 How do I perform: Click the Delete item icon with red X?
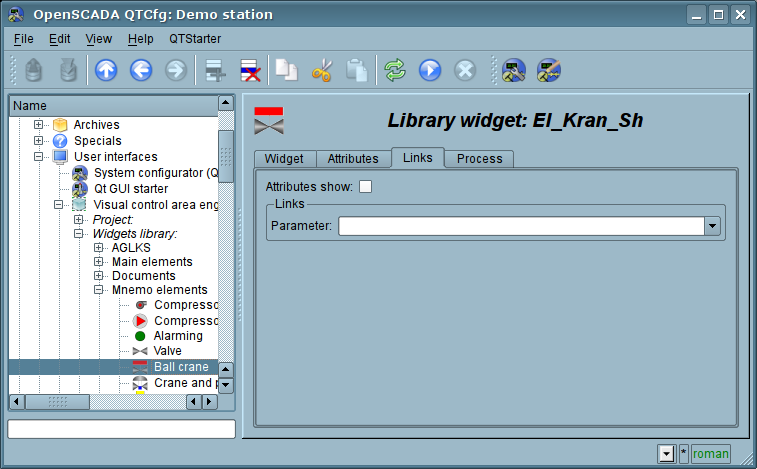tap(249, 70)
